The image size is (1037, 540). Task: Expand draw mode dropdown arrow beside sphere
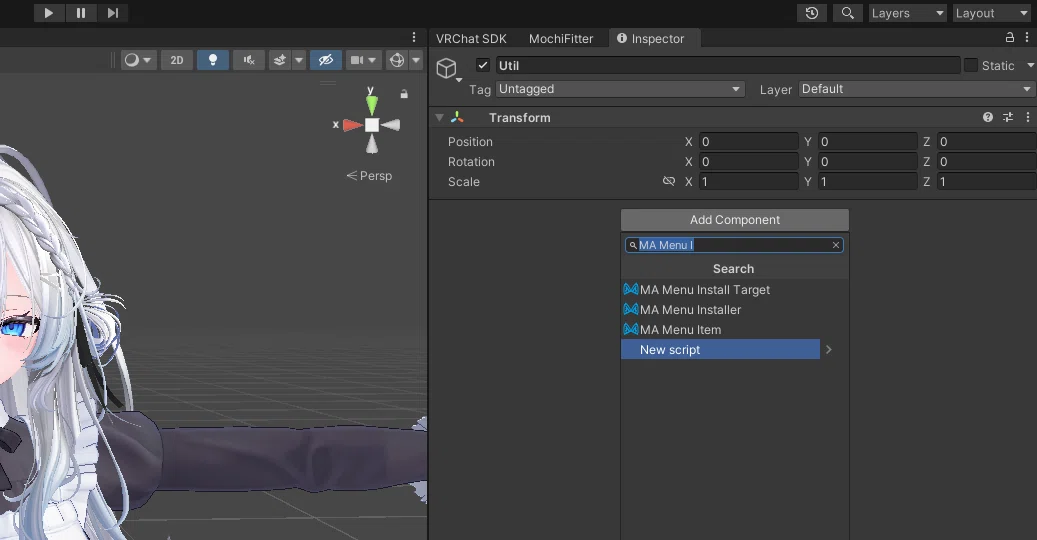(147, 60)
